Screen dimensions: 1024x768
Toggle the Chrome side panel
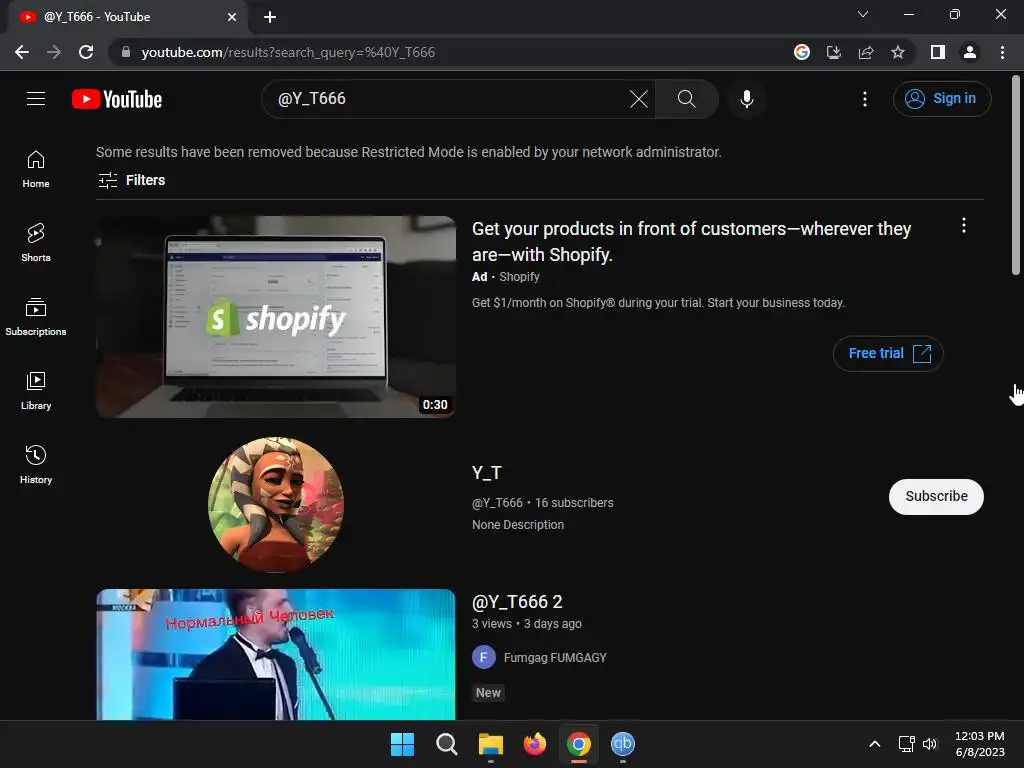click(938, 52)
